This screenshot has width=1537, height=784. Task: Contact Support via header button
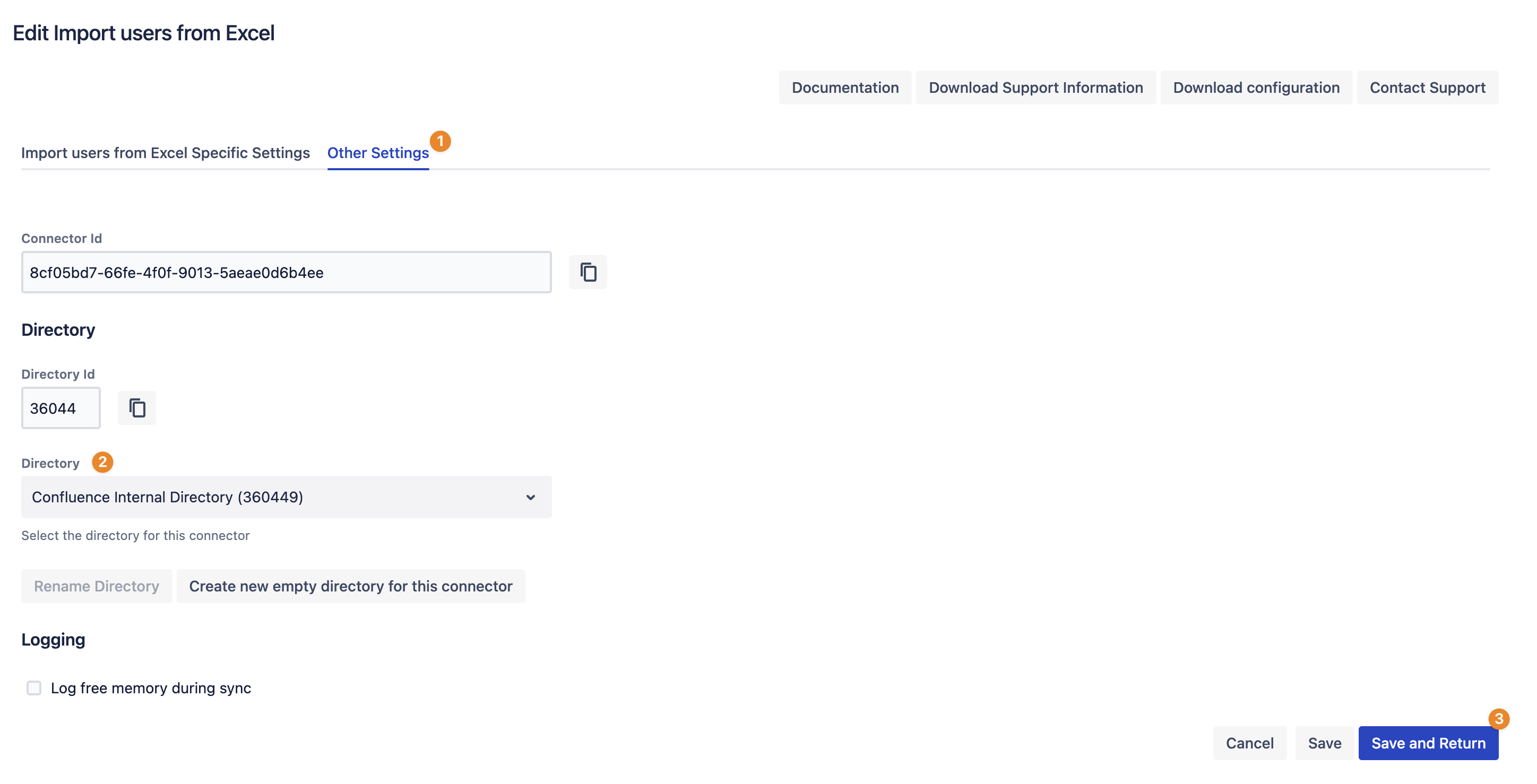[x=1427, y=88]
